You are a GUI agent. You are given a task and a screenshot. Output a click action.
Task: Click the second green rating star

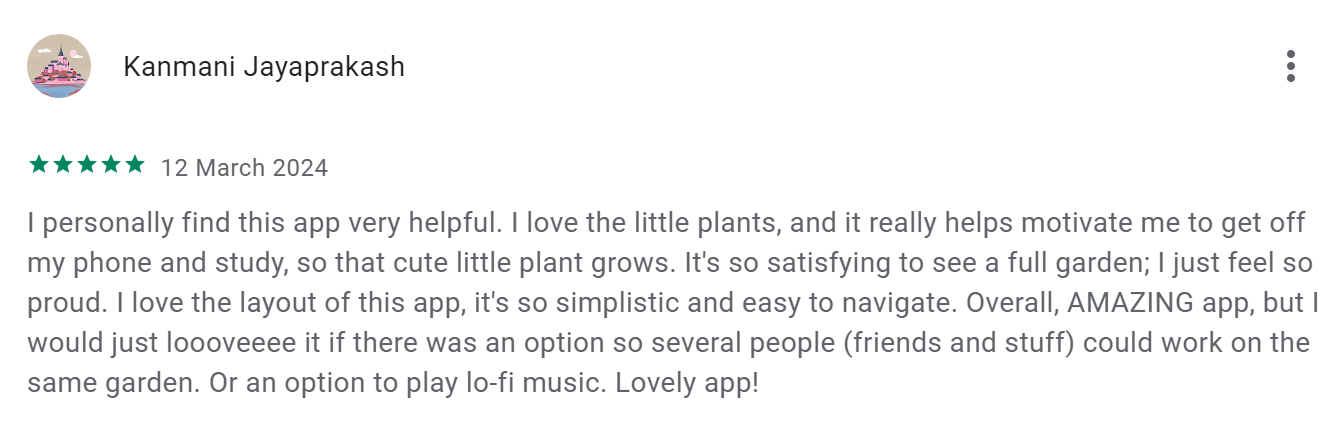click(x=63, y=164)
